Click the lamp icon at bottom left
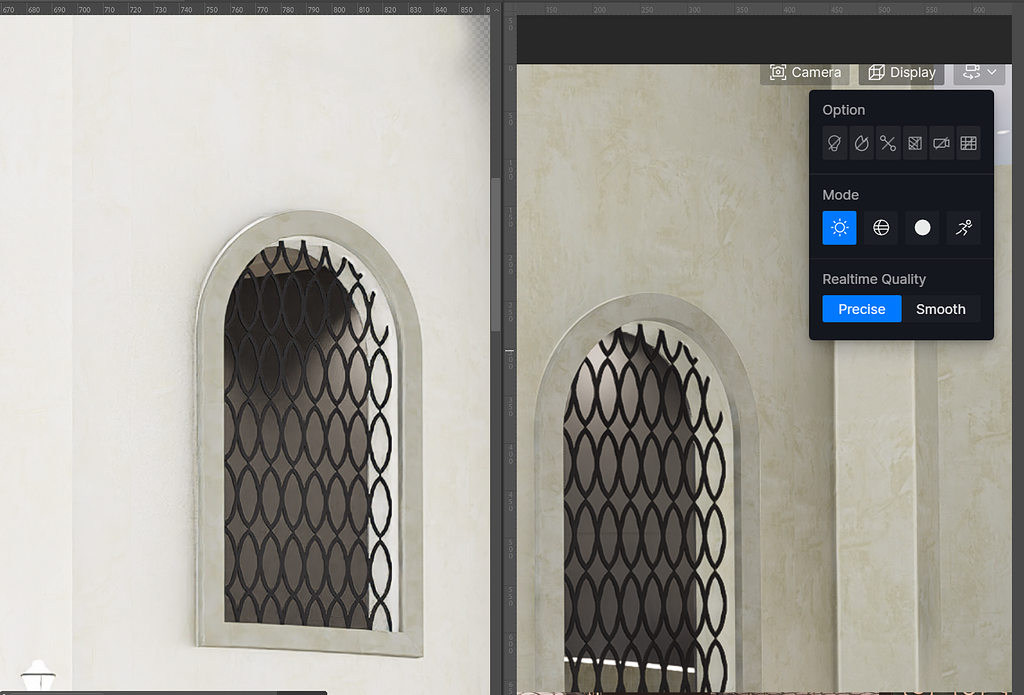This screenshot has width=1024, height=695. [37, 676]
